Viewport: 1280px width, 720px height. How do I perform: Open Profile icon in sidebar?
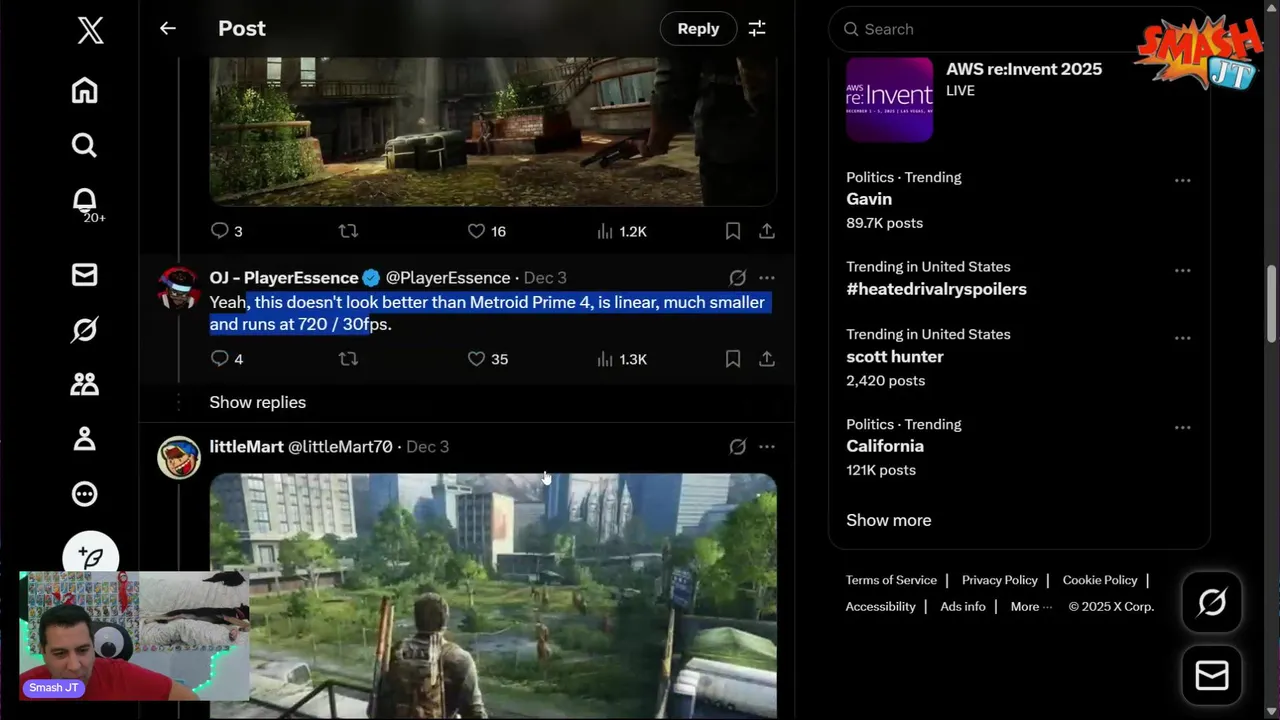[x=85, y=438]
